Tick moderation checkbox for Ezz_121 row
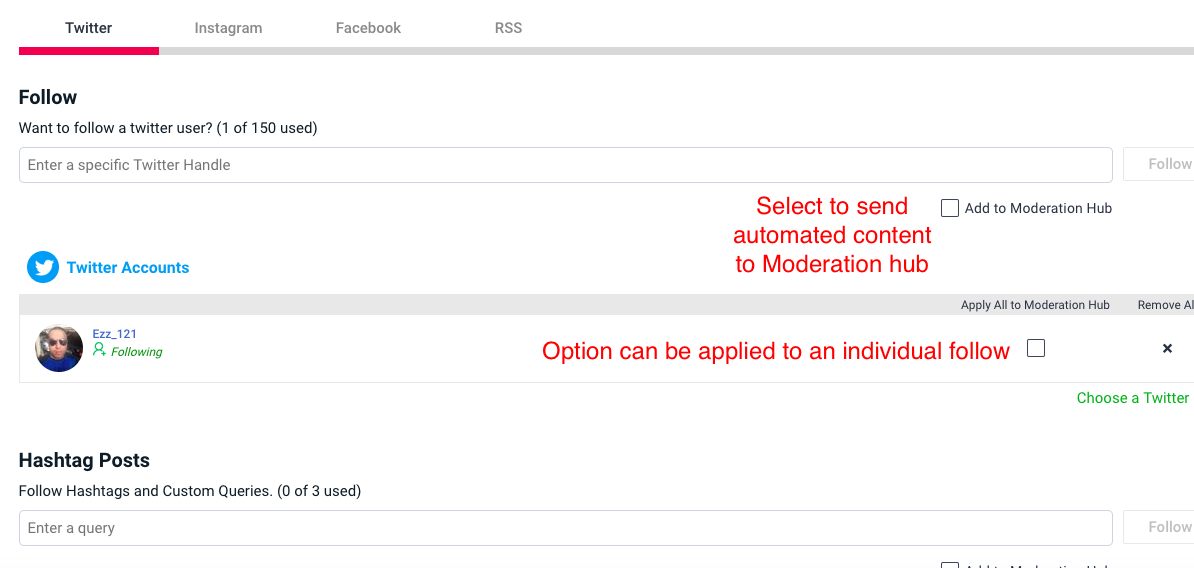1194x568 pixels. pyautogui.click(x=1036, y=348)
